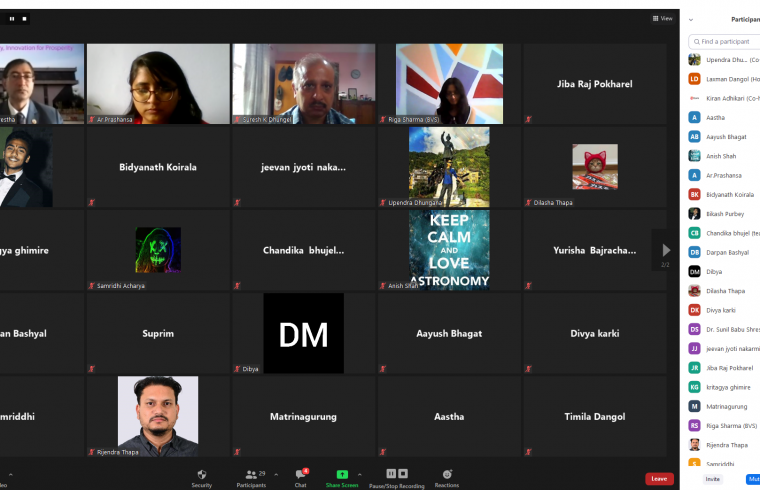Collapse the Participants side panel chevron

click(x=691, y=20)
